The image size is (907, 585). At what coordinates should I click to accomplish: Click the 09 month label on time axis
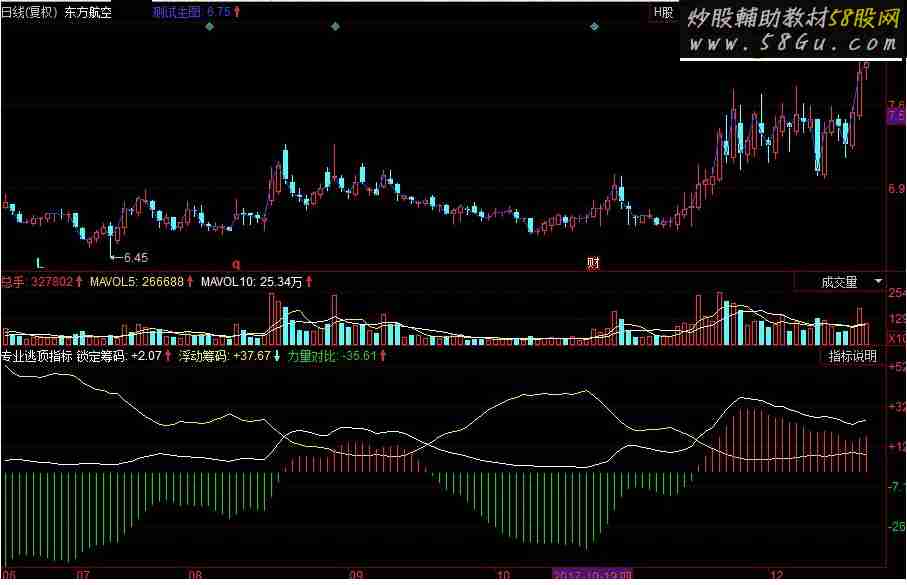coord(356,575)
